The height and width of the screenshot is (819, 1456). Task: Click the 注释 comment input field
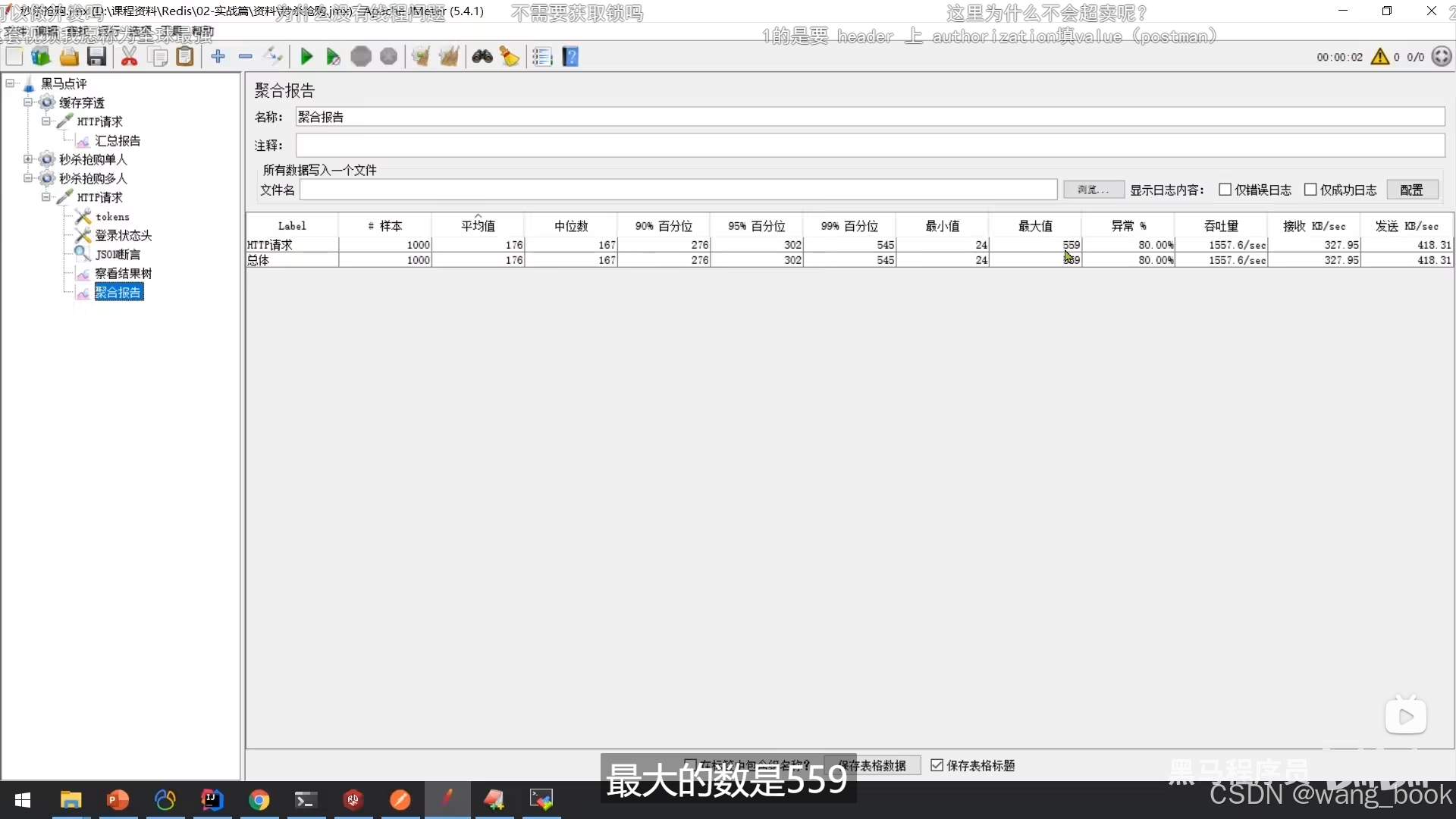tap(870, 146)
